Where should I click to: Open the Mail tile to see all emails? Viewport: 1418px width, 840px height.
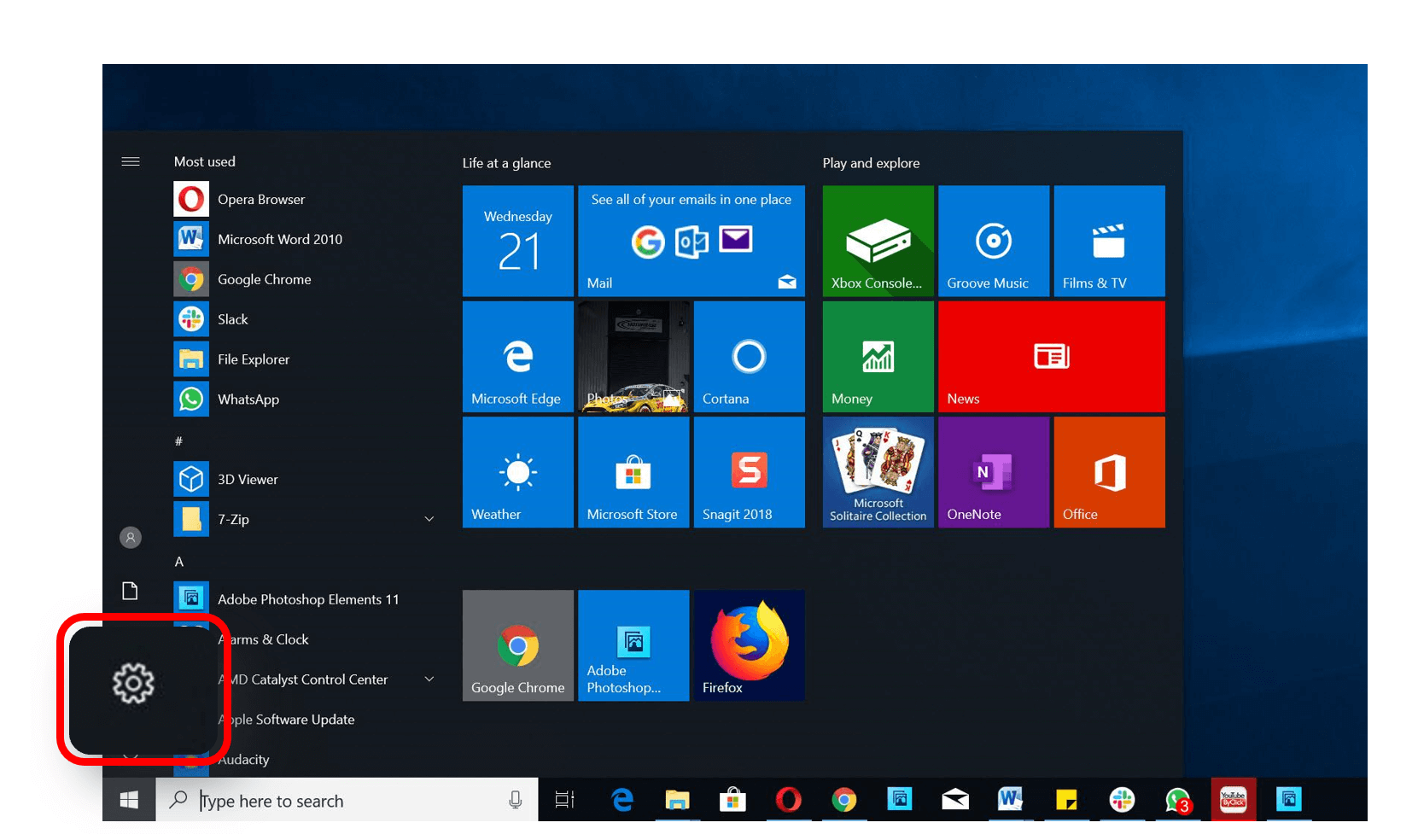click(691, 242)
